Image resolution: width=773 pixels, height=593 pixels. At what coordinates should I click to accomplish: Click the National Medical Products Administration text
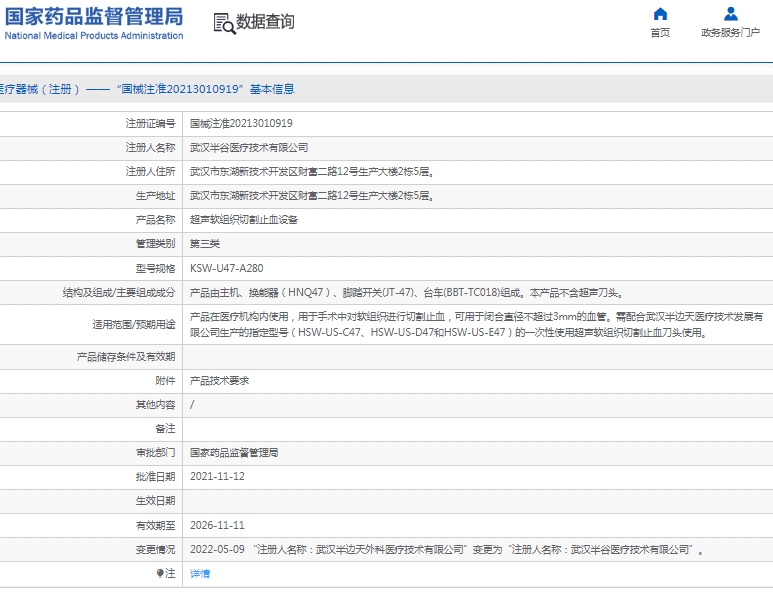(x=94, y=35)
